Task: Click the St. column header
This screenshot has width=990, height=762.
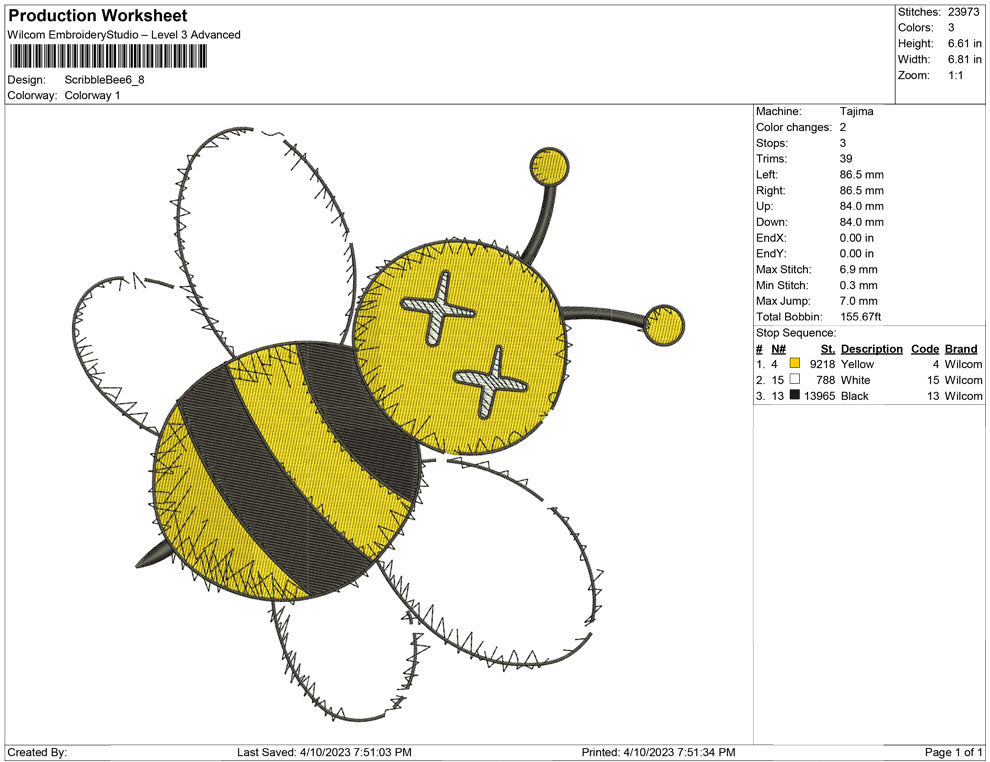Action: (x=826, y=348)
